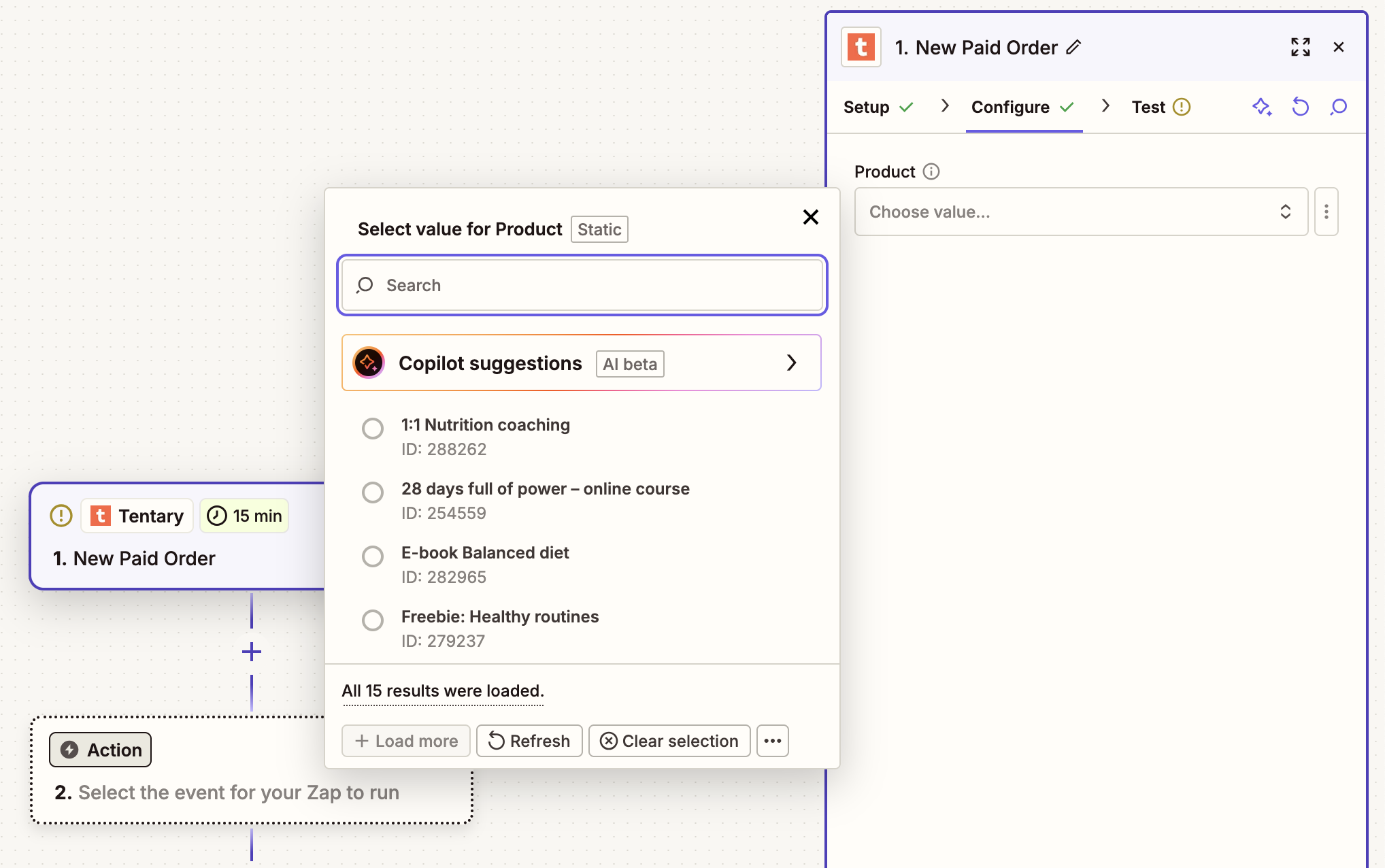The height and width of the screenshot is (868, 1385).
Task: Click 'All 15 results were loaded.' text
Action: [443, 691]
